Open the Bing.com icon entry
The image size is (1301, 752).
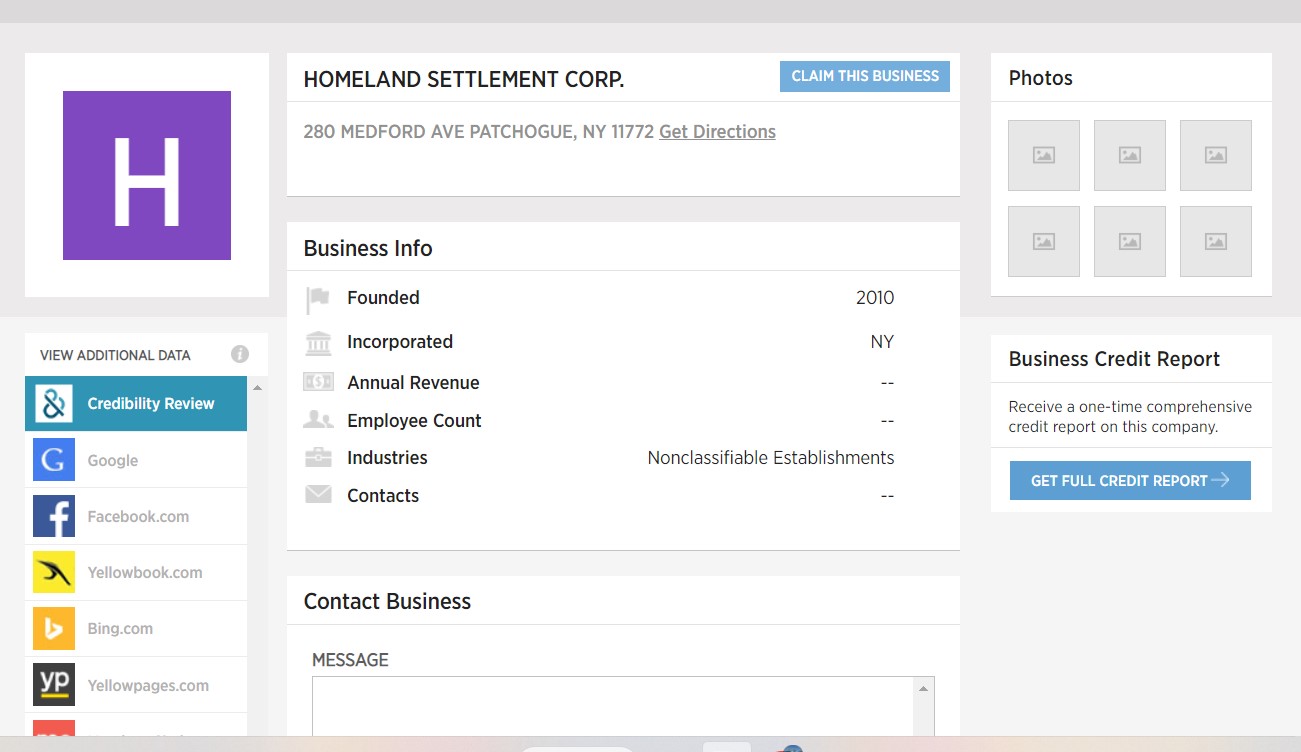pos(54,628)
